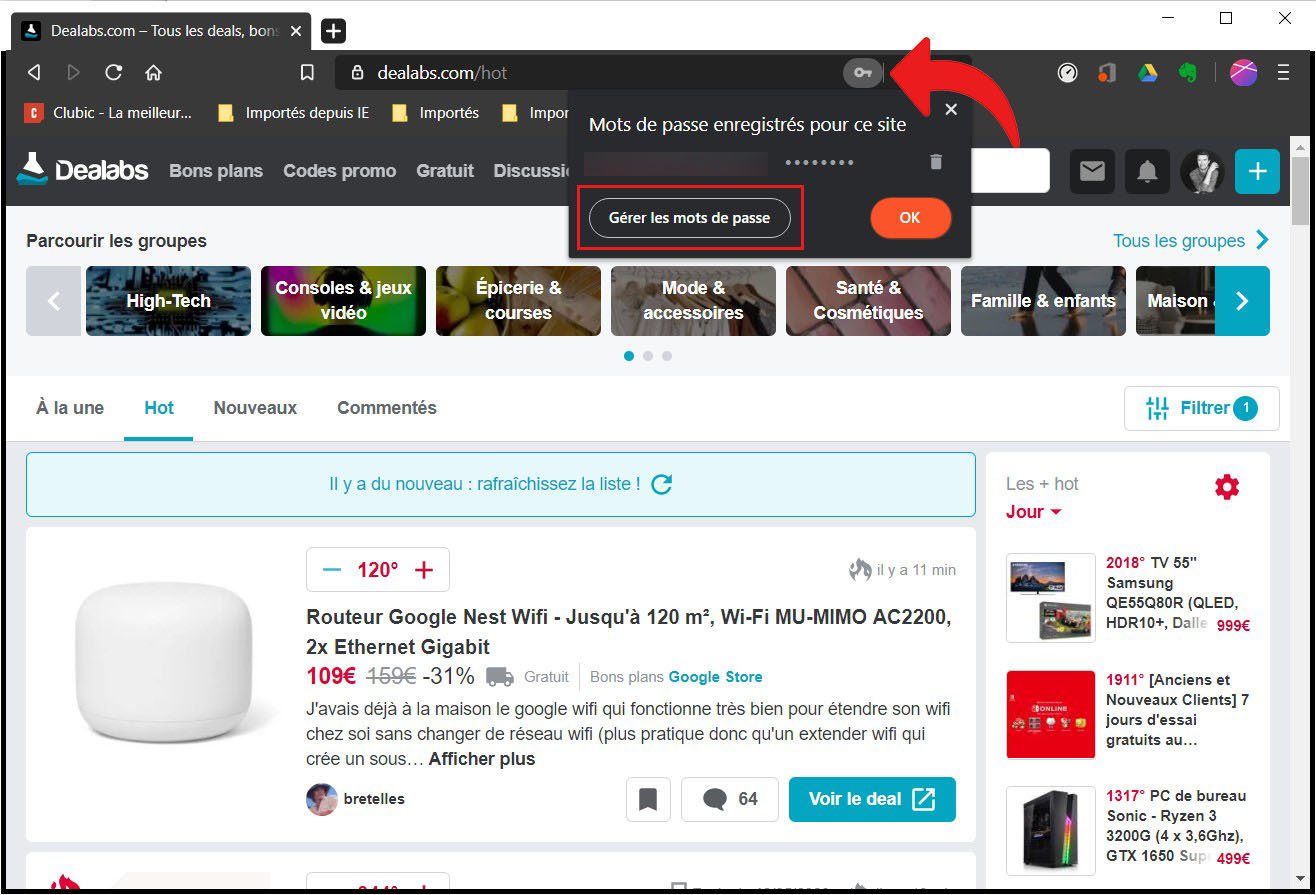Image resolution: width=1316 pixels, height=895 pixels.
Task: Bookmark the Google Nest Wifi deal
Action: (x=648, y=799)
